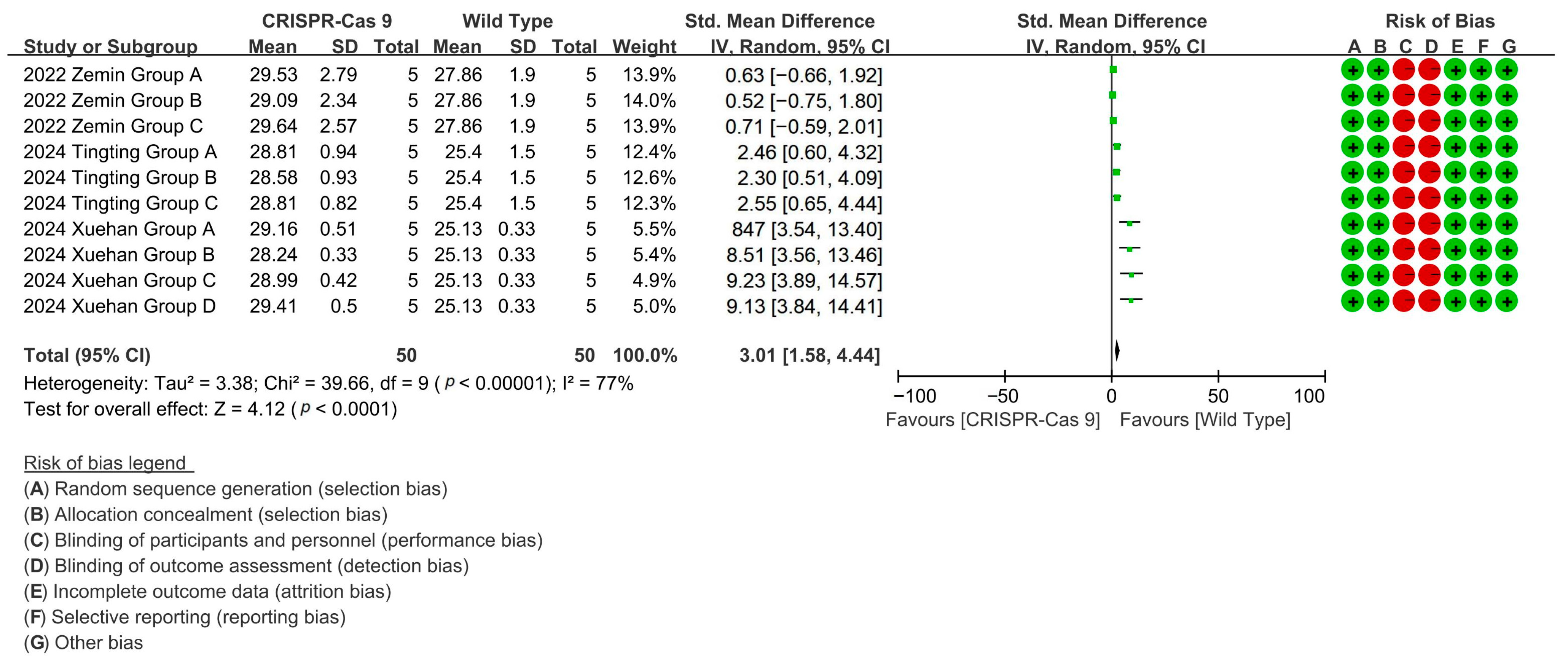
Task: Click the Risk of bias legend heading
Action: 105,463
